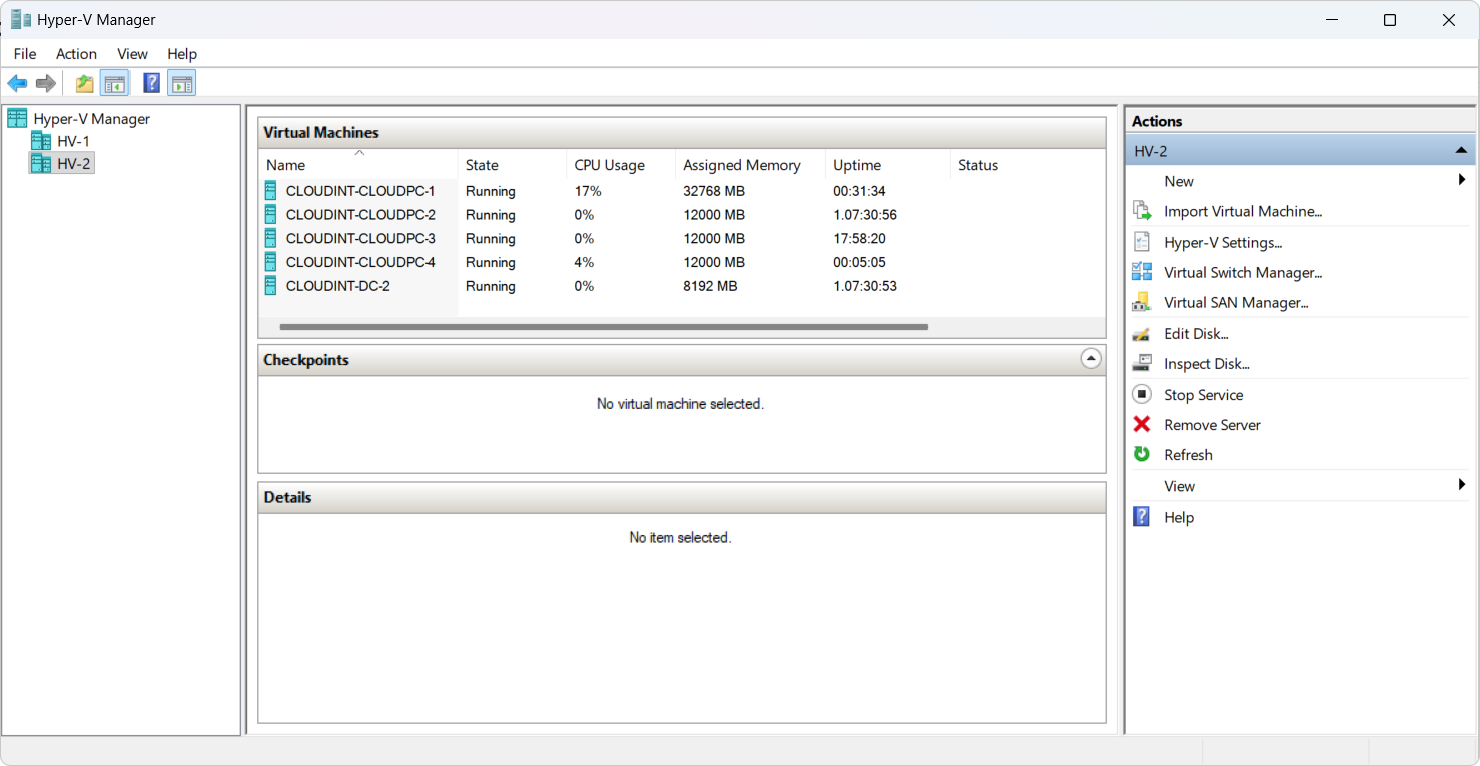Open the Action menu
This screenshot has width=1480, height=766.
click(76, 54)
